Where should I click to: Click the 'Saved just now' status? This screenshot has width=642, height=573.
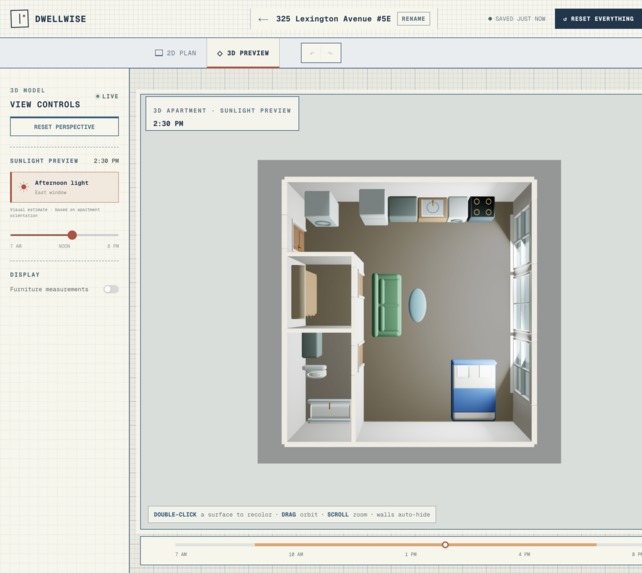(517, 19)
